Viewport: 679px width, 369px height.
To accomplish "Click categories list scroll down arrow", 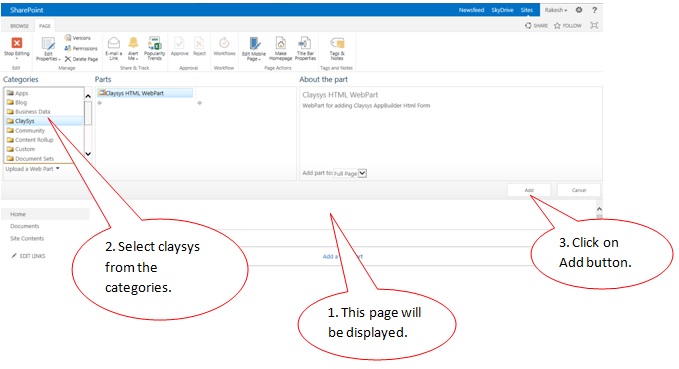I will click(x=88, y=154).
